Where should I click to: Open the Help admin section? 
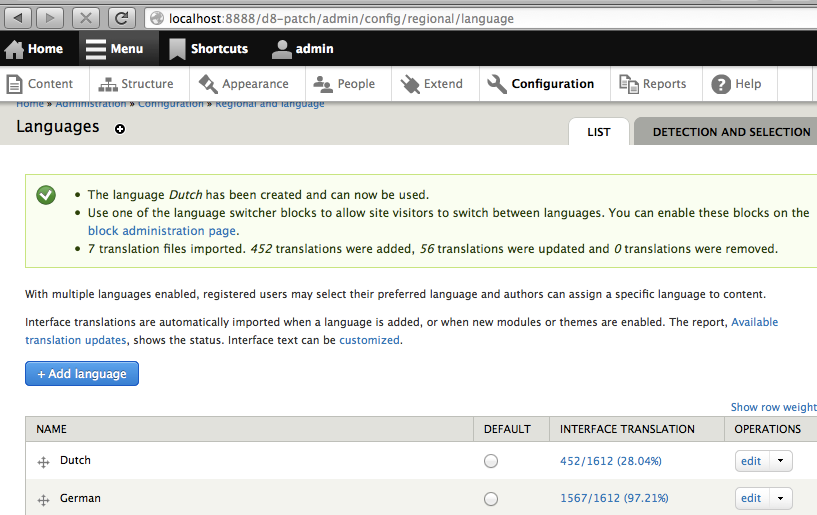point(740,84)
